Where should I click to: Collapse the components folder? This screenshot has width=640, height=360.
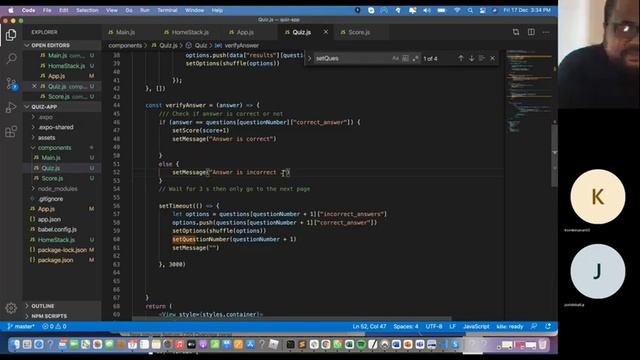[62, 148]
